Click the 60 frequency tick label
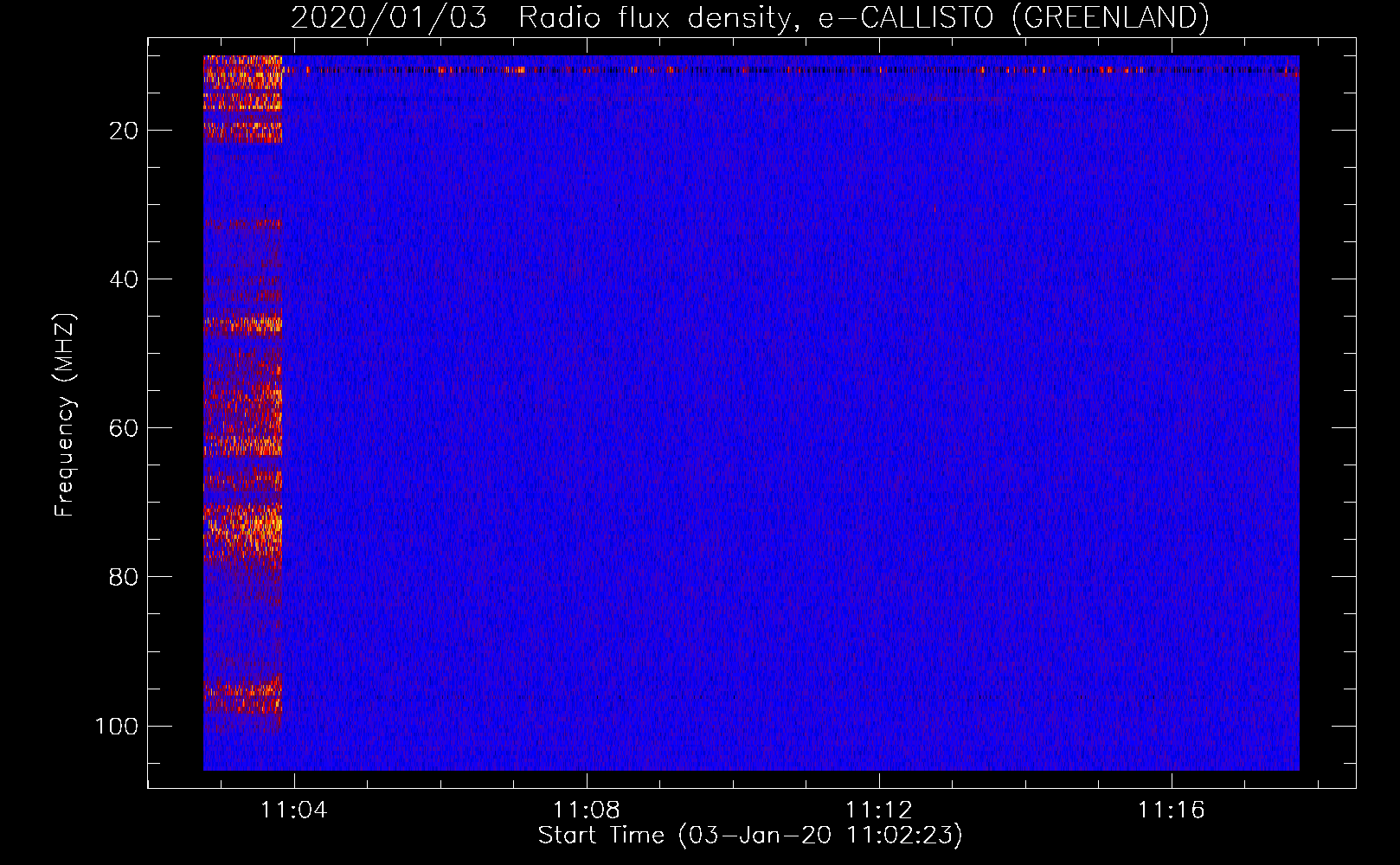Screen dimensions: 1400x865 click(124, 428)
